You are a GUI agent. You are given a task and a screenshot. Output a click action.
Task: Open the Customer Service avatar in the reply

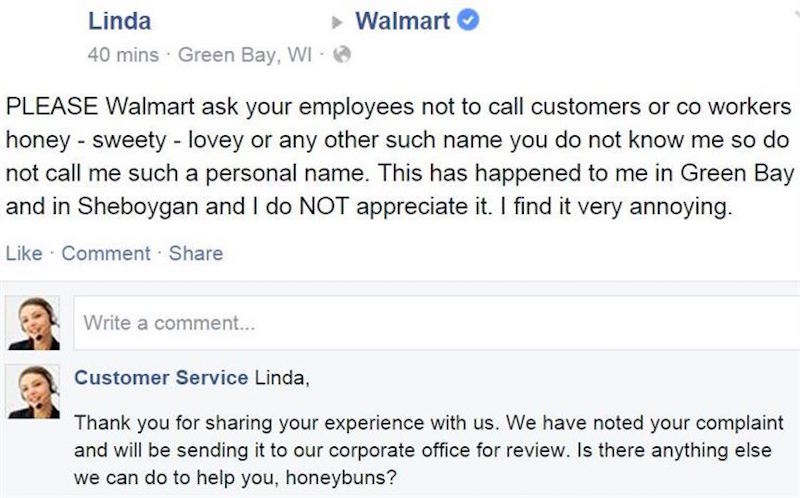(33, 392)
